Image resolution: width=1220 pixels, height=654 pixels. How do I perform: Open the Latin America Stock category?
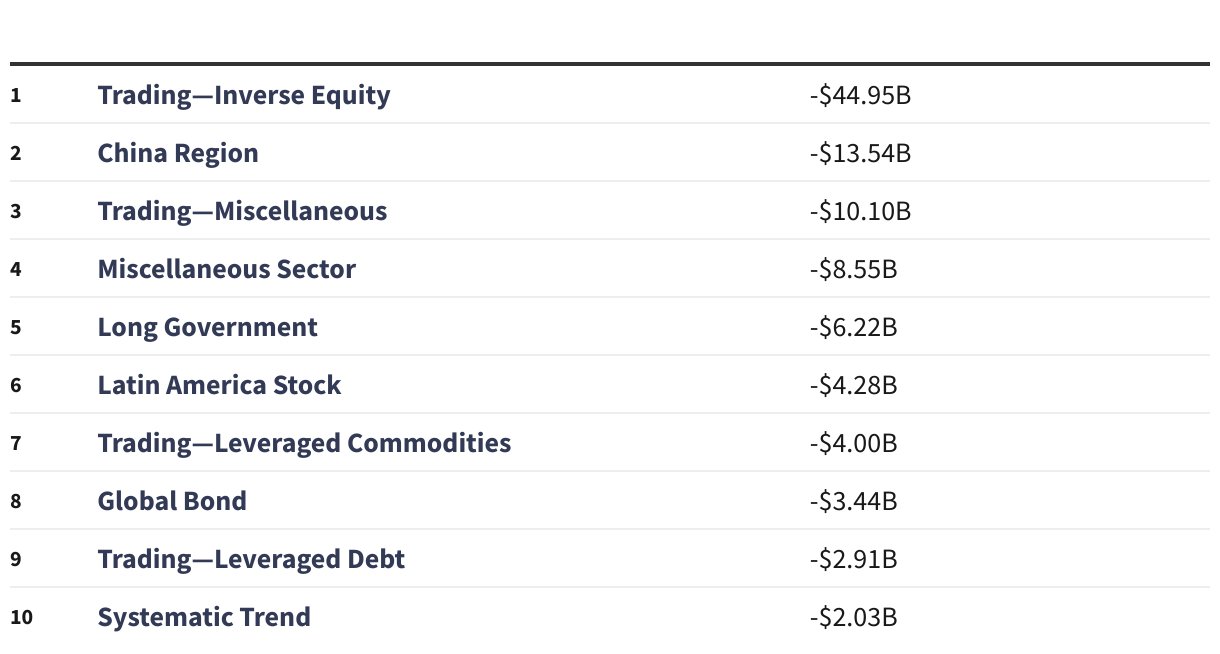[x=219, y=385]
